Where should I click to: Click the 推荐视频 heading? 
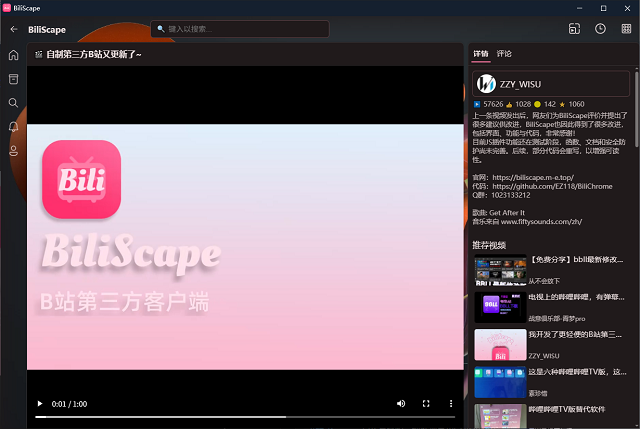click(489, 245)
